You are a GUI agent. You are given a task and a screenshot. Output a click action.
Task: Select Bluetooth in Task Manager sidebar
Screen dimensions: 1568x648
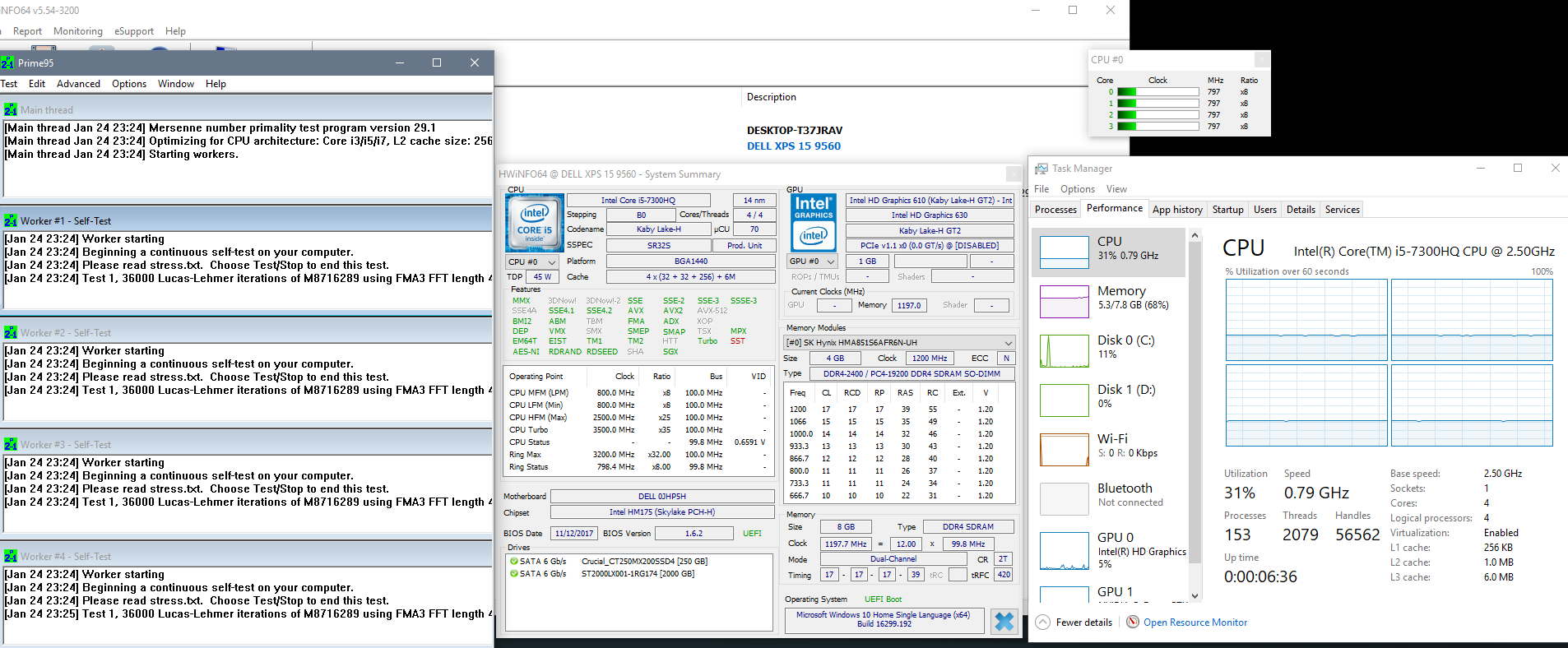coord(1108,498)
